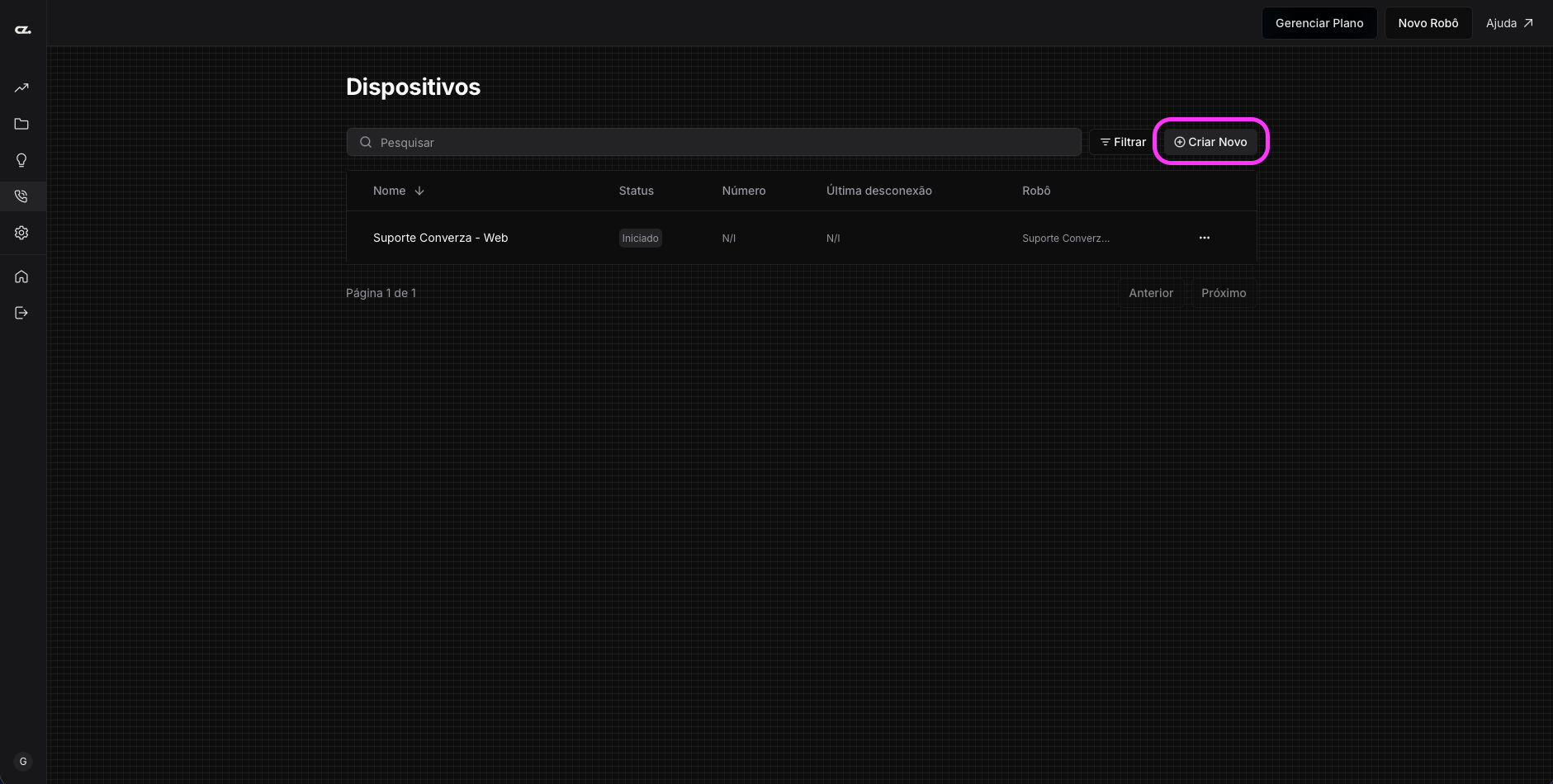Viewport: 1553px width, 784px height.
Task: Click the Dispositivos page heading
Action: pyautogui.click(x=413, y=87)
